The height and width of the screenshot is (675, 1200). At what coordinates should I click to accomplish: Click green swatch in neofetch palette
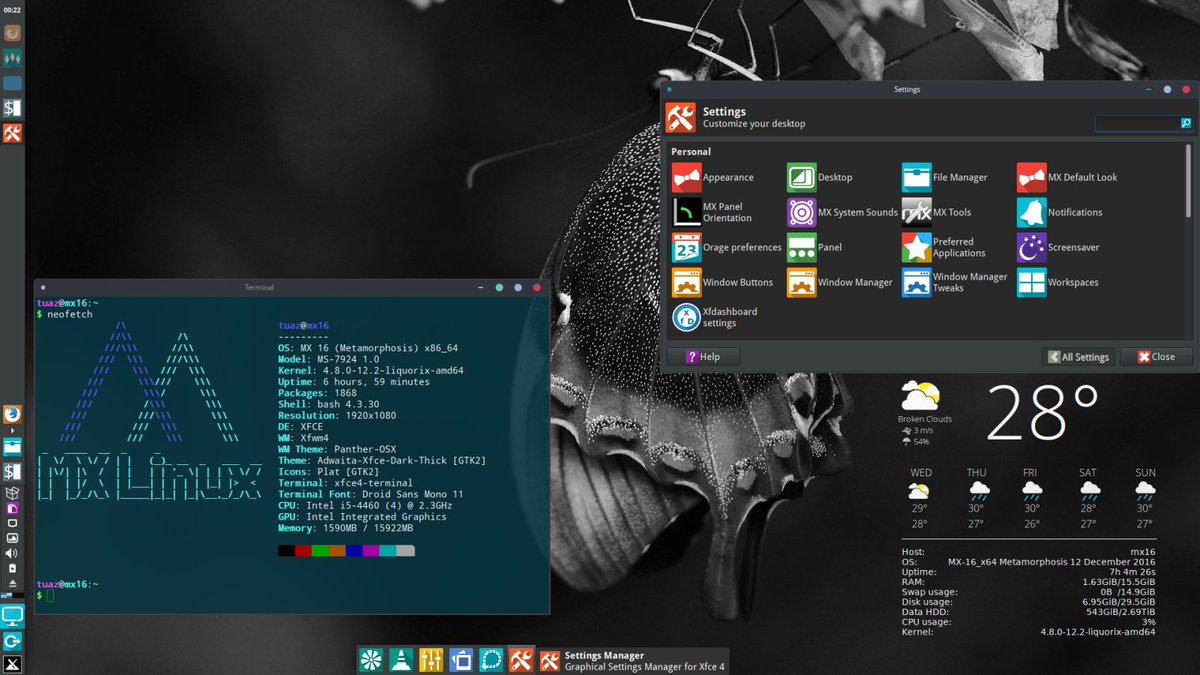pyautogui.click(x=320, y=551)
